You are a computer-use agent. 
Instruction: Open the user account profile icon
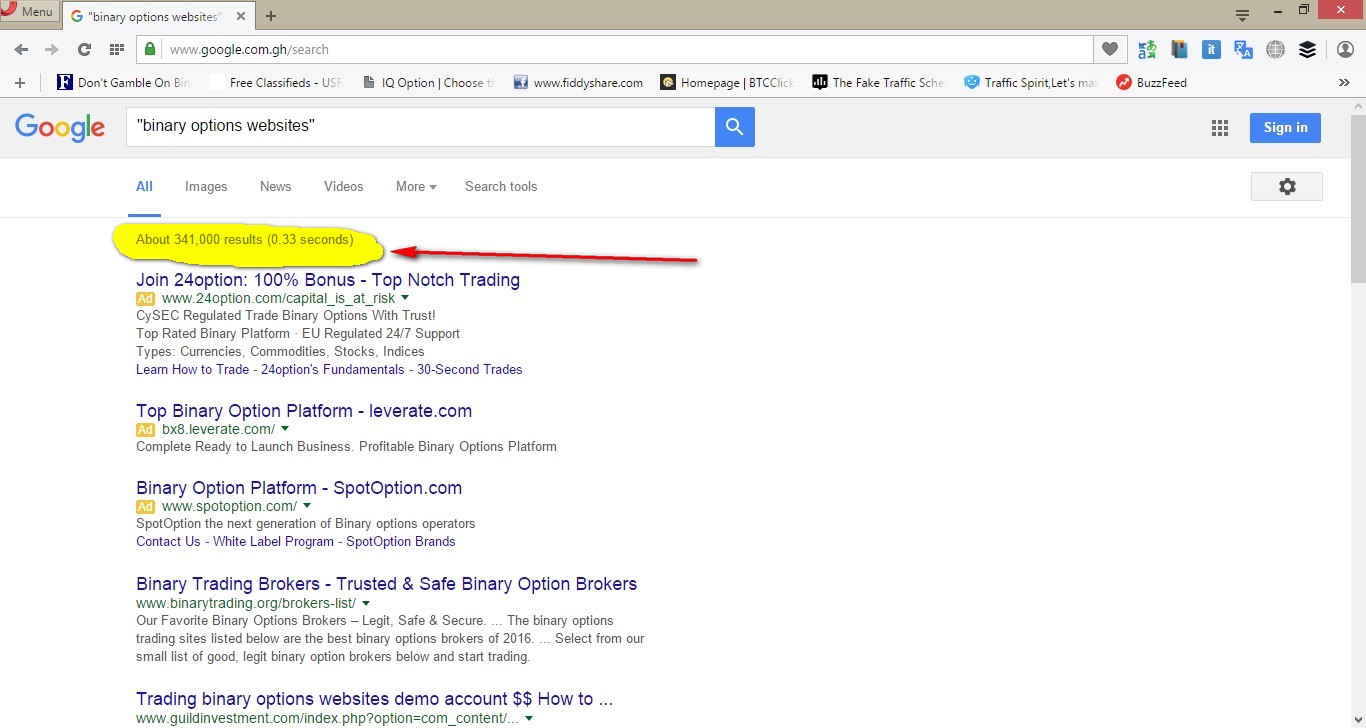tap(1345, 49)
